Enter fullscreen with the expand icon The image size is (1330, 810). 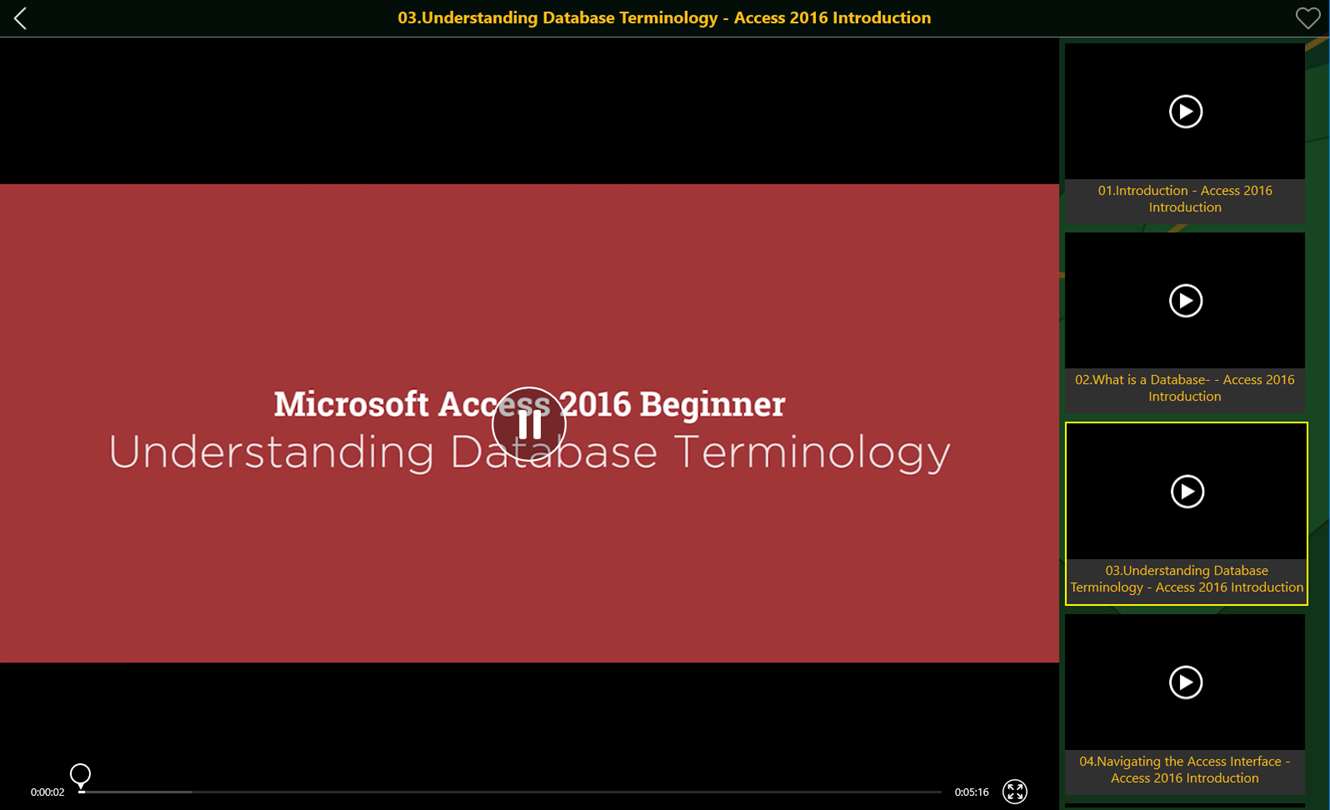point(1015,791)
